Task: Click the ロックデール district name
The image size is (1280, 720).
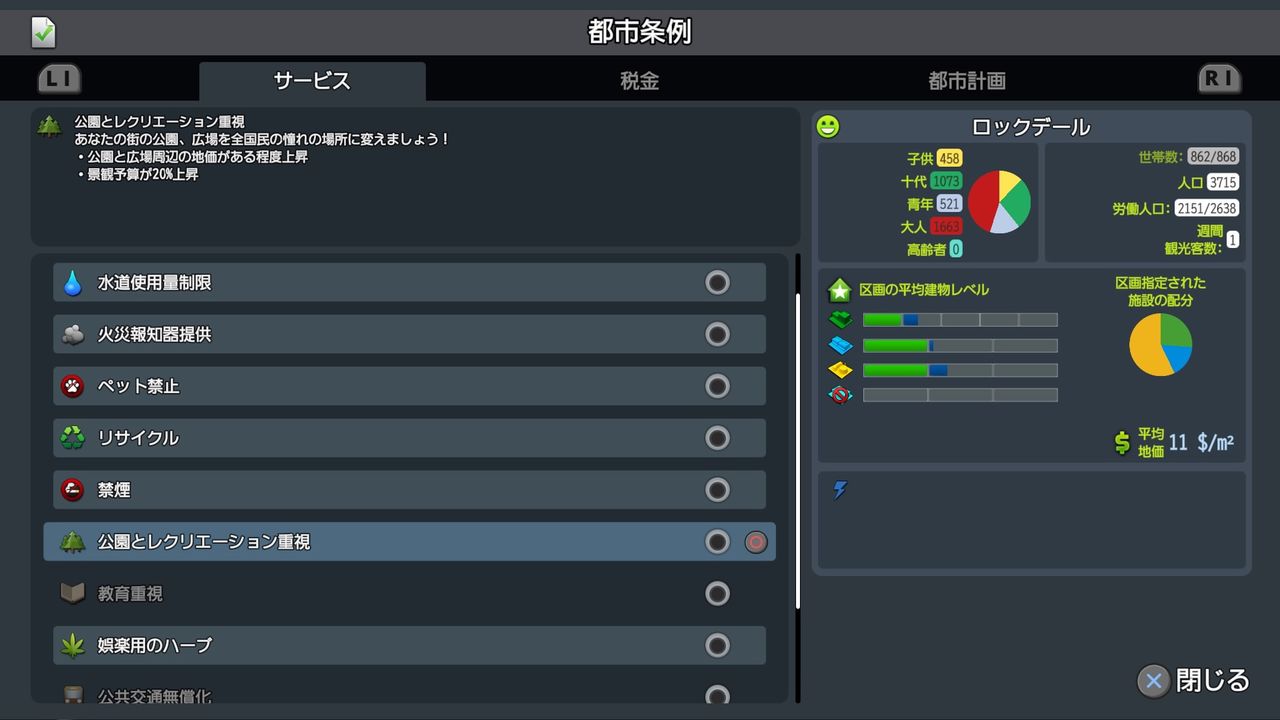Action: [x=1031, y=127]
